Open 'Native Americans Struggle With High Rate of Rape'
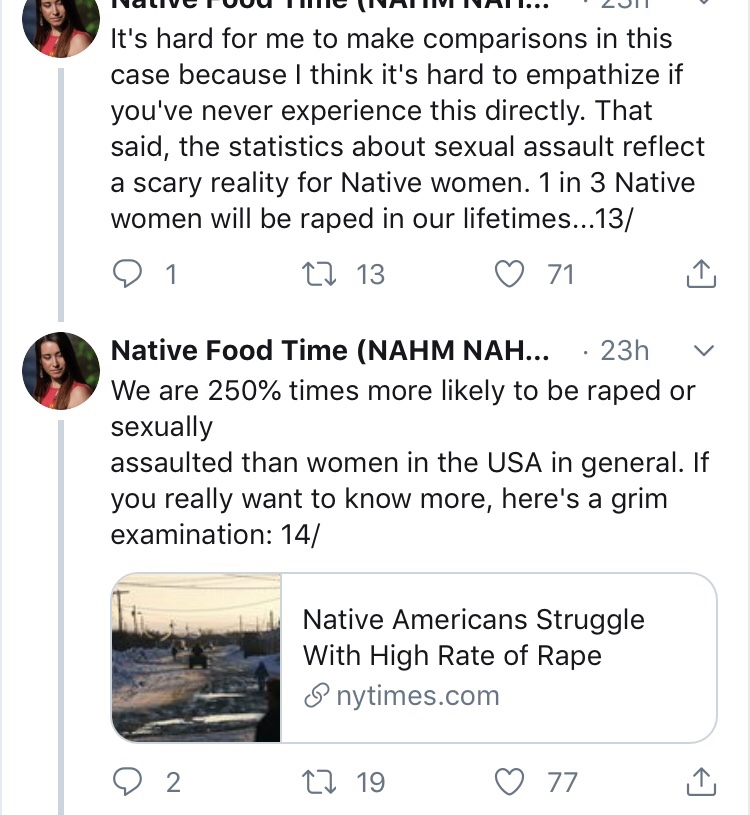This screenshot has height=815, width=750. pos(473,637)
